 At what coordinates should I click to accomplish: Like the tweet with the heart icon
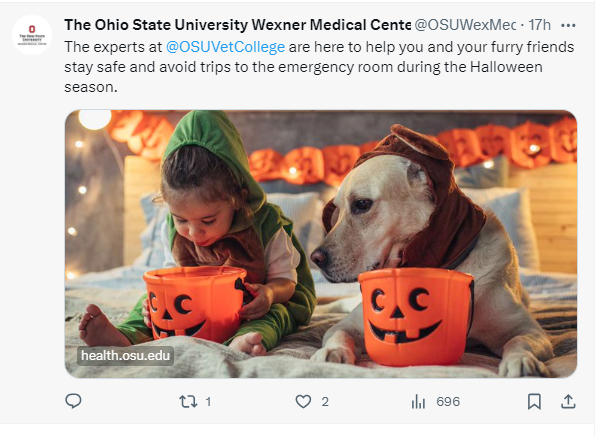(x=303, y=401)
